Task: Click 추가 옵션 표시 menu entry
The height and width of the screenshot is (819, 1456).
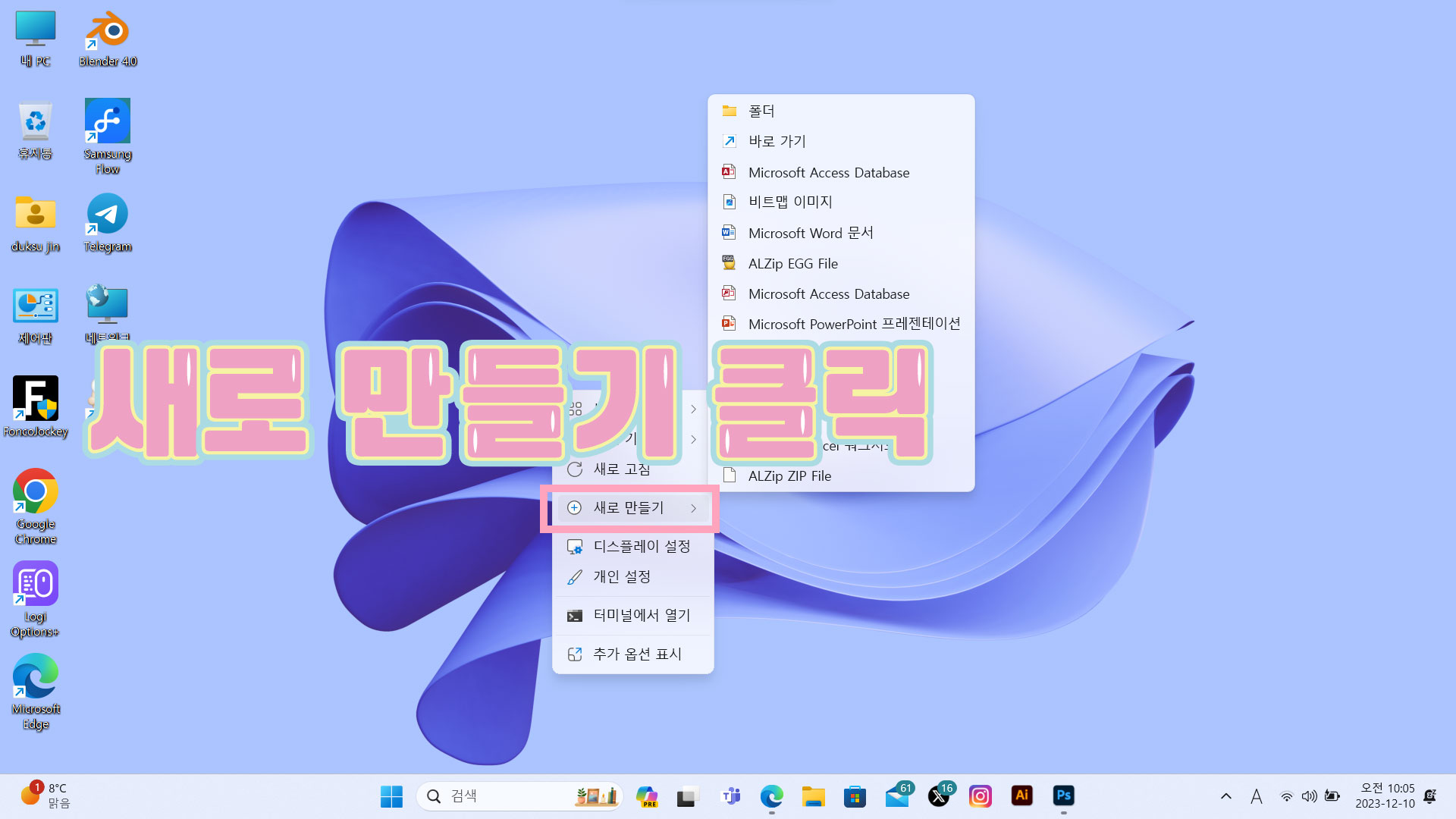Action: tap(637, 654)
